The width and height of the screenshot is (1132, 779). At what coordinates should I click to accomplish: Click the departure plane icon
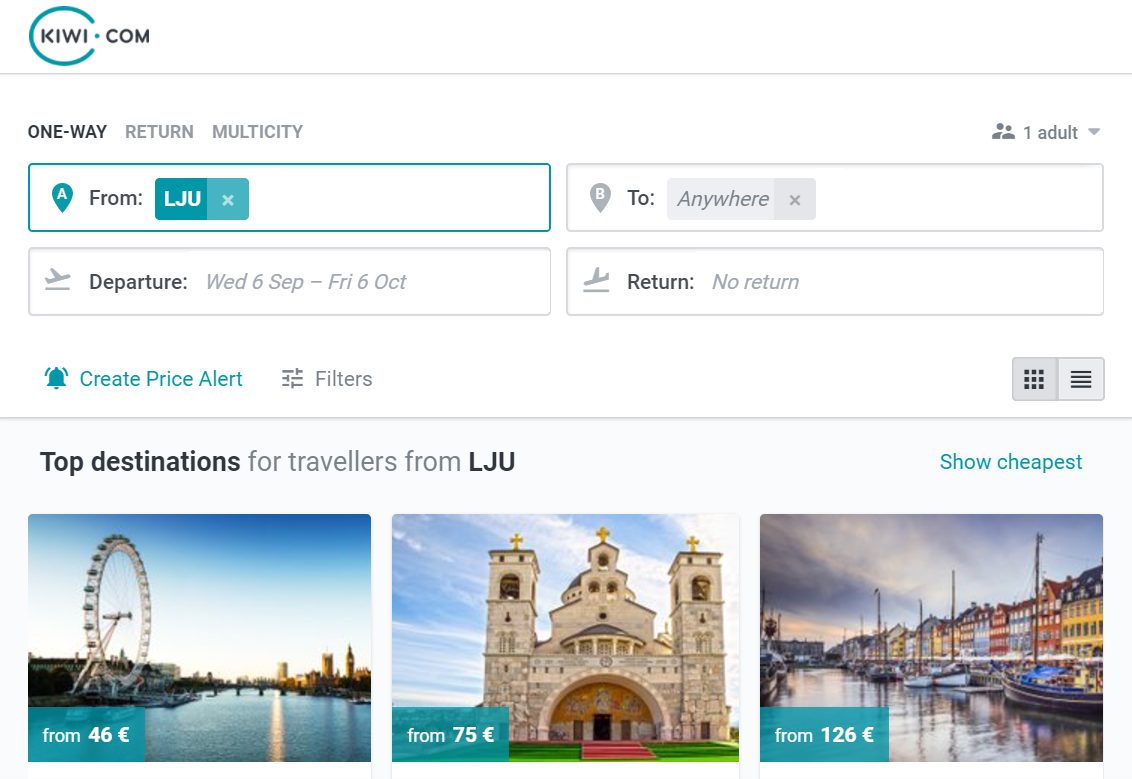(59, 281)
